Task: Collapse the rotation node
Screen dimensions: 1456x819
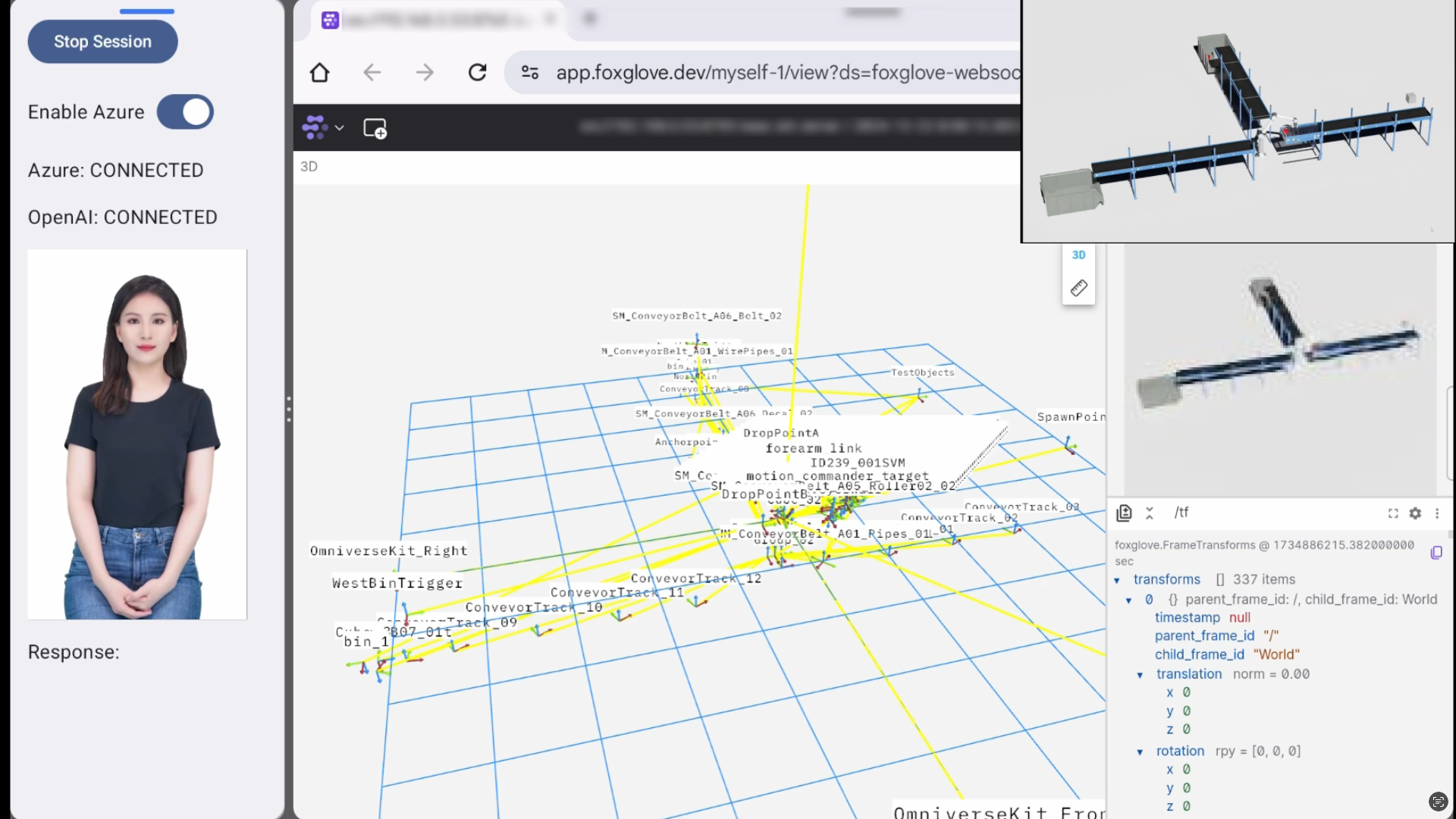Action: [1140, 752]
